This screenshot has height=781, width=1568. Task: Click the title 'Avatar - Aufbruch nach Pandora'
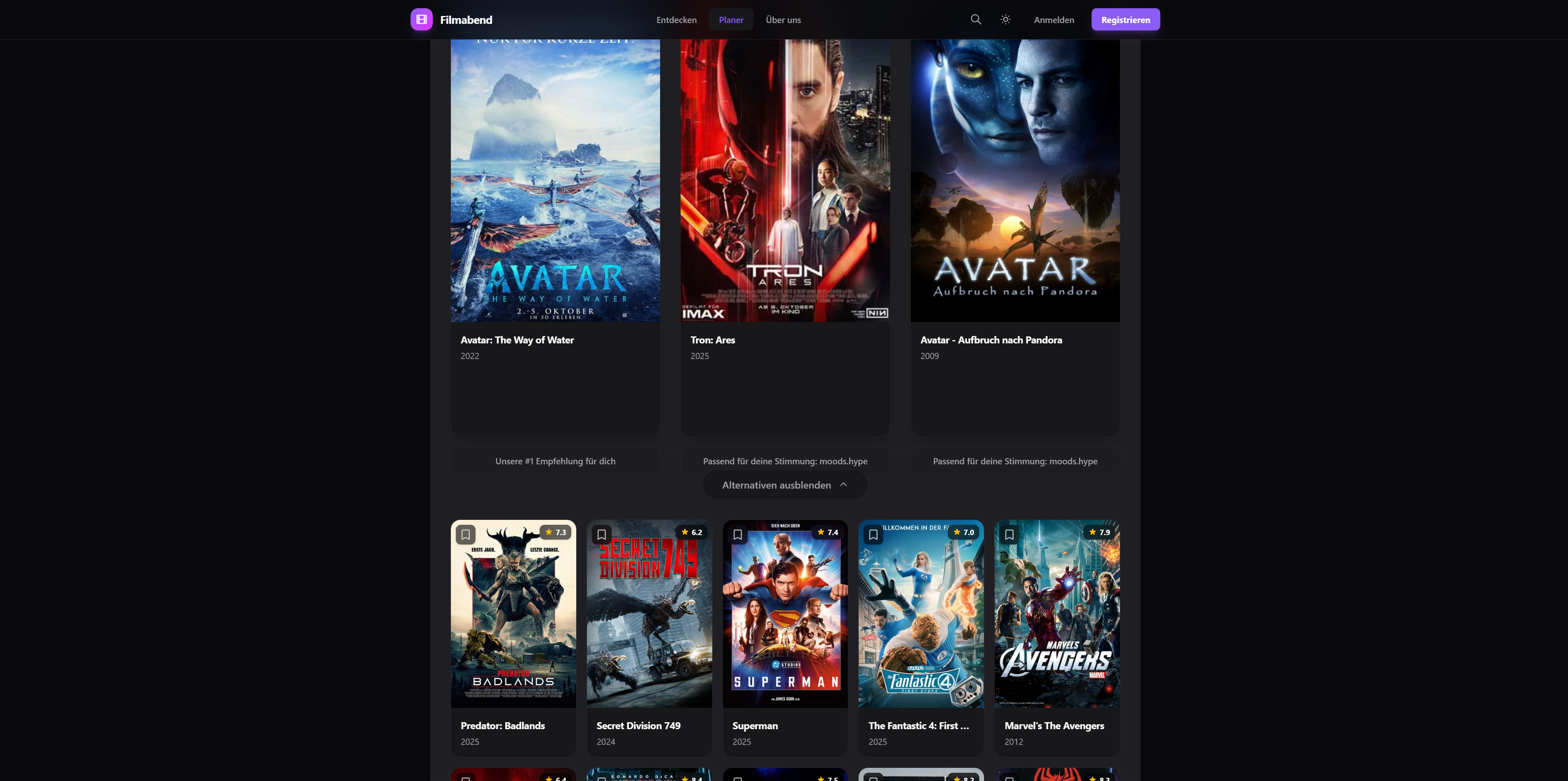coord(991,340)
